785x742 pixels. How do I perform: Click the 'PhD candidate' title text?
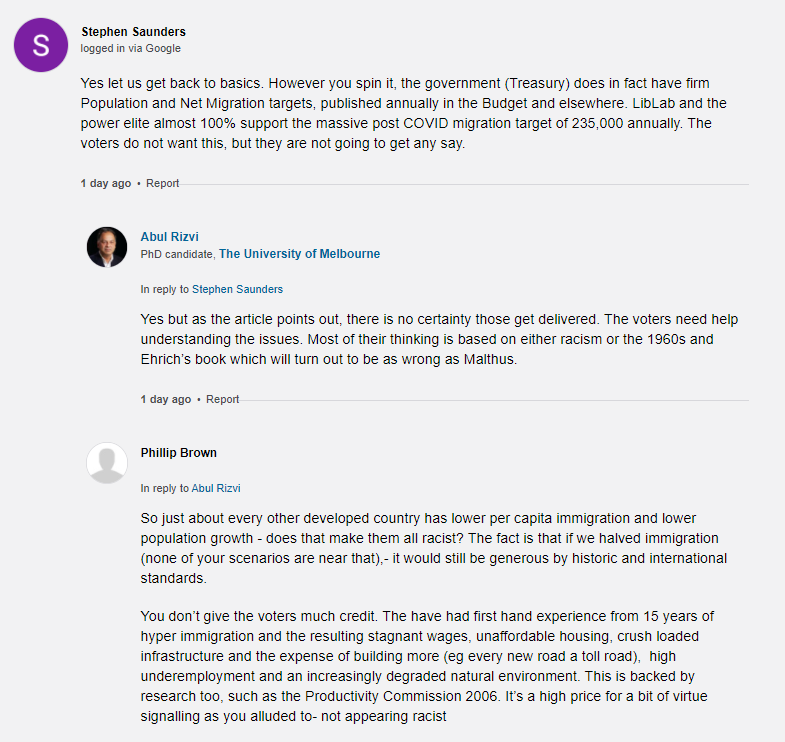point(177,254)
